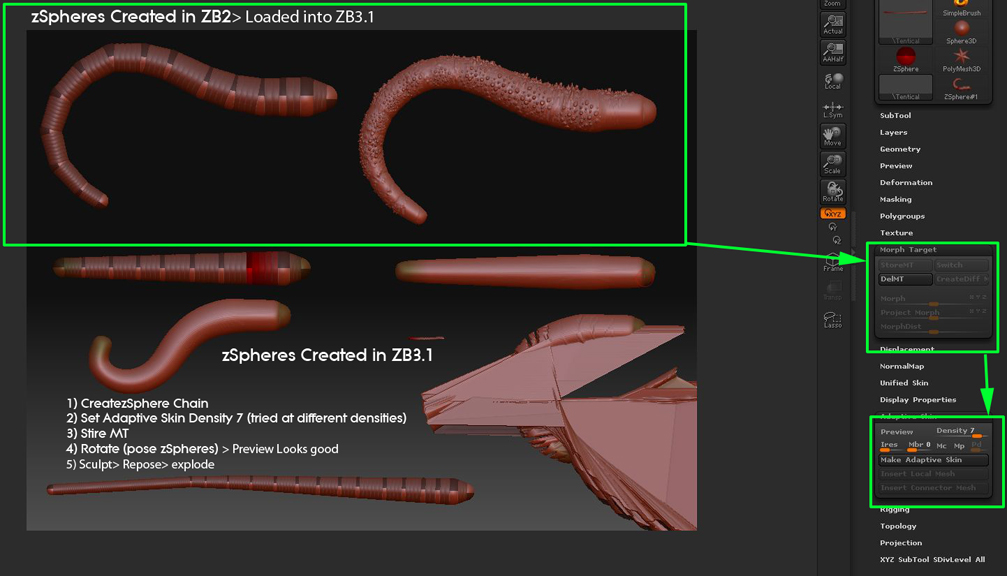
Task: Expand the Layers palette section
Action: (x=893, y=132)
